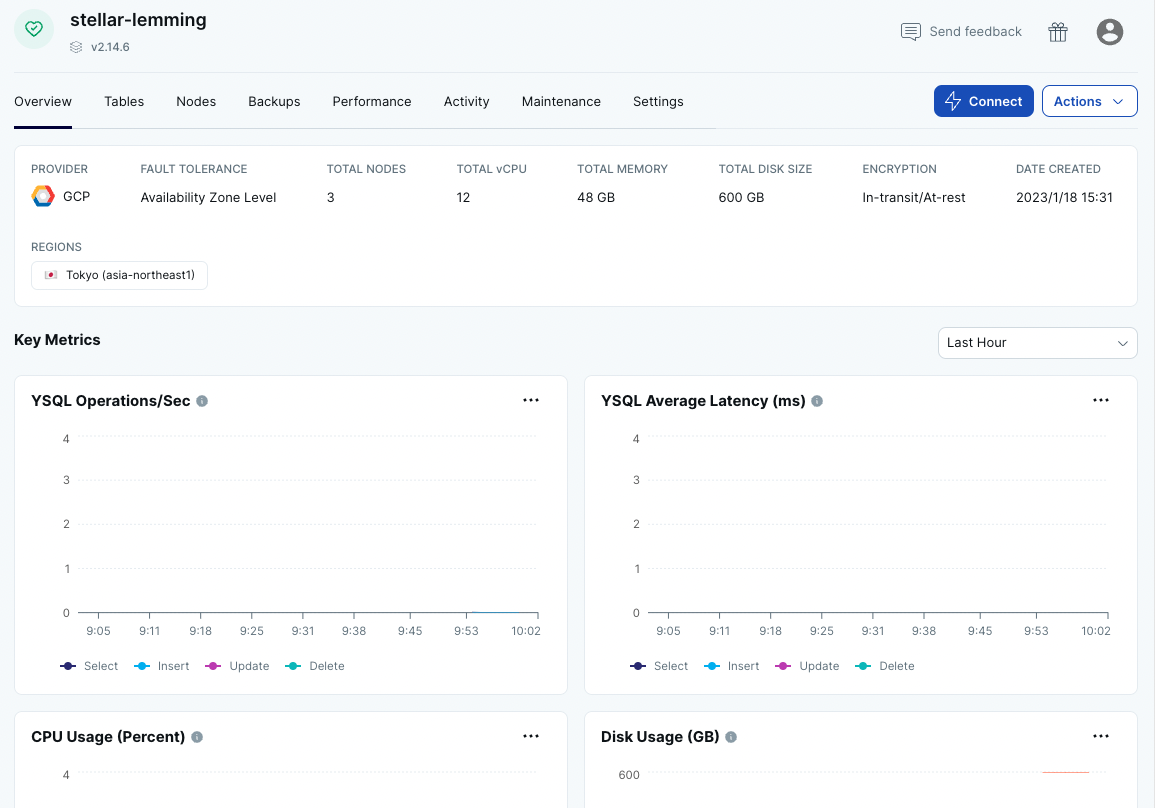Click the cluster health heart icon
Viewport: 1155px width, 808px height.
[x=34, y=29]
